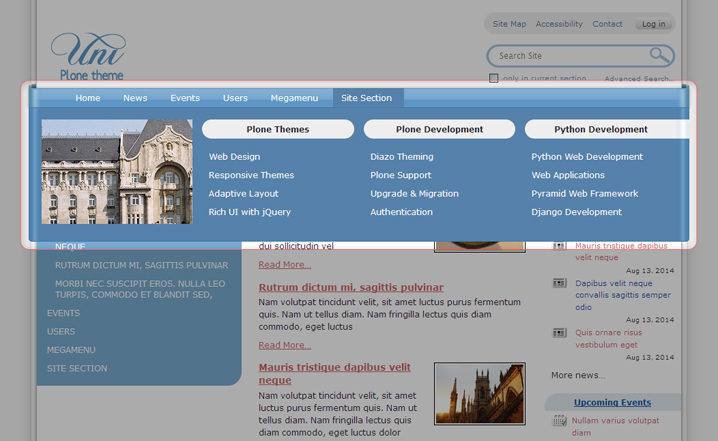Open SITE SECTION in the left sidebar
This screenshot has height=441, width=718.
coord(77,368)
